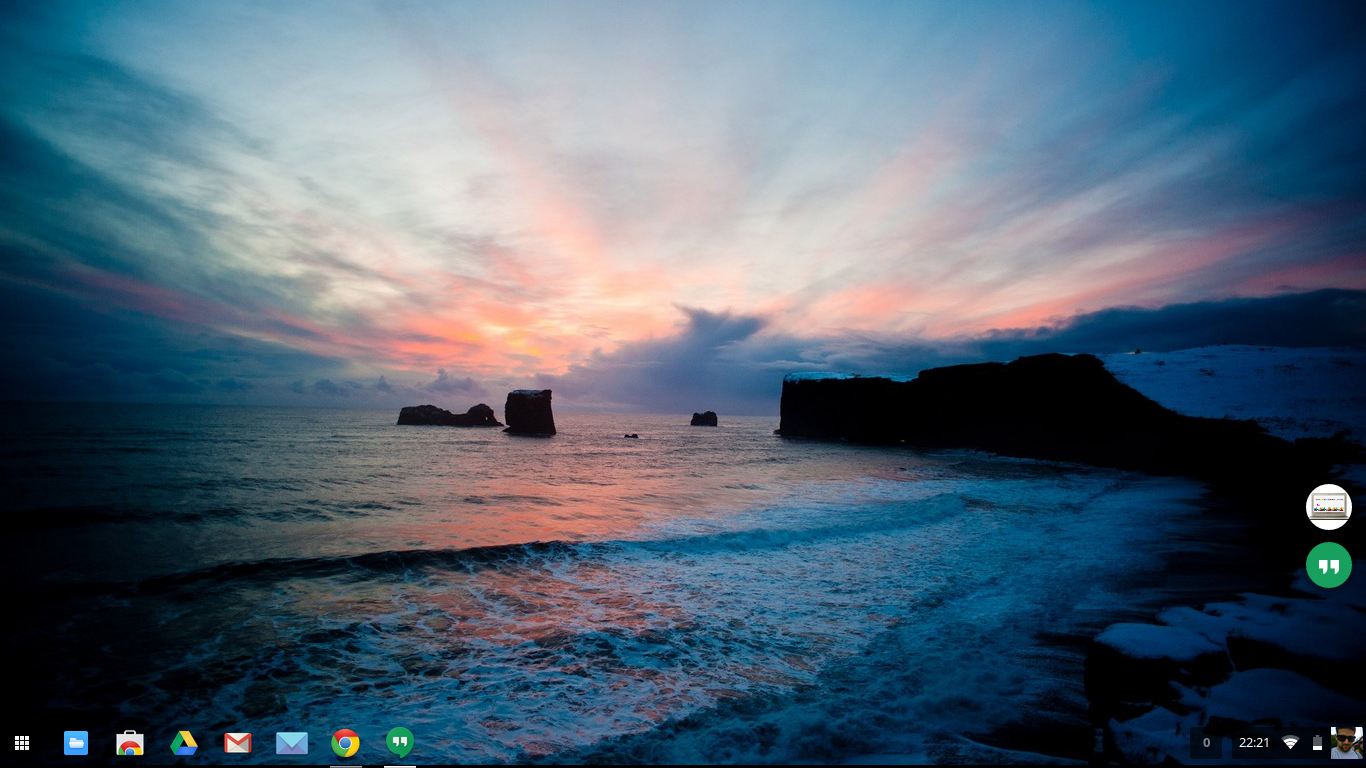Open Wi-Fi network status icon
Viewport: 1366px width, 768px height.
1290,743
